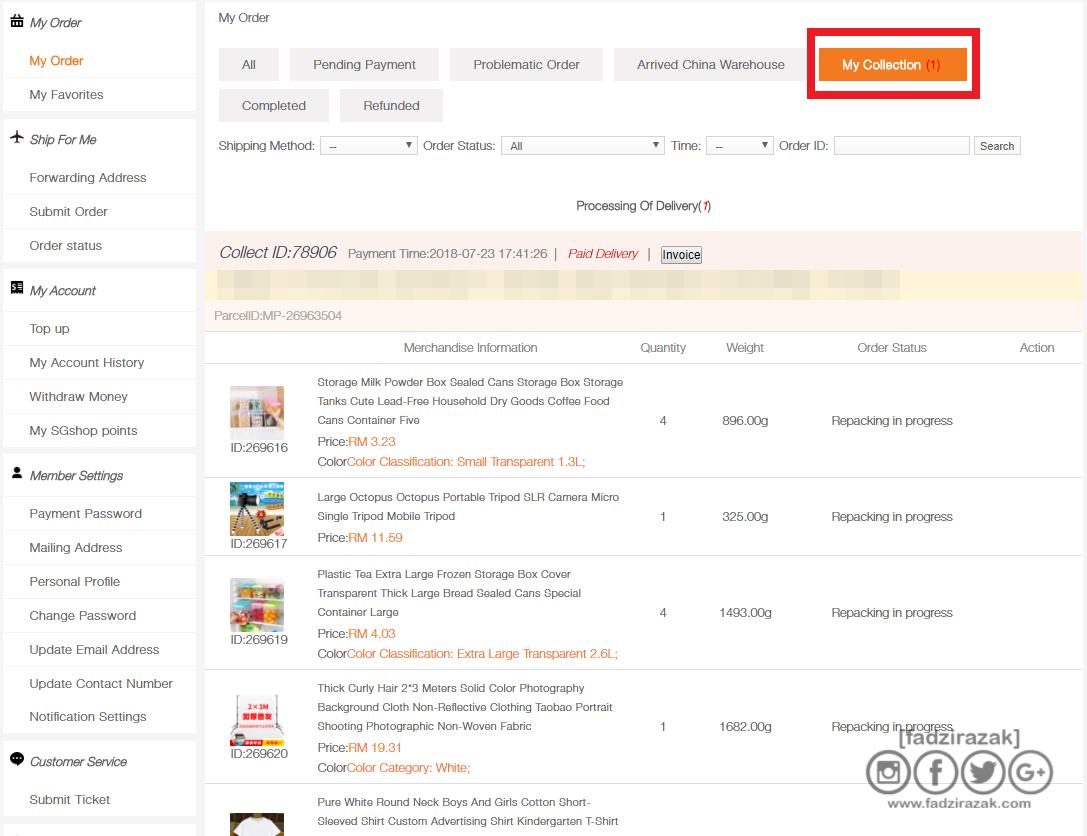Open the Problematic Order tab
The height and width of the screenshot is (836, 1087).
(x=526, y=64)
